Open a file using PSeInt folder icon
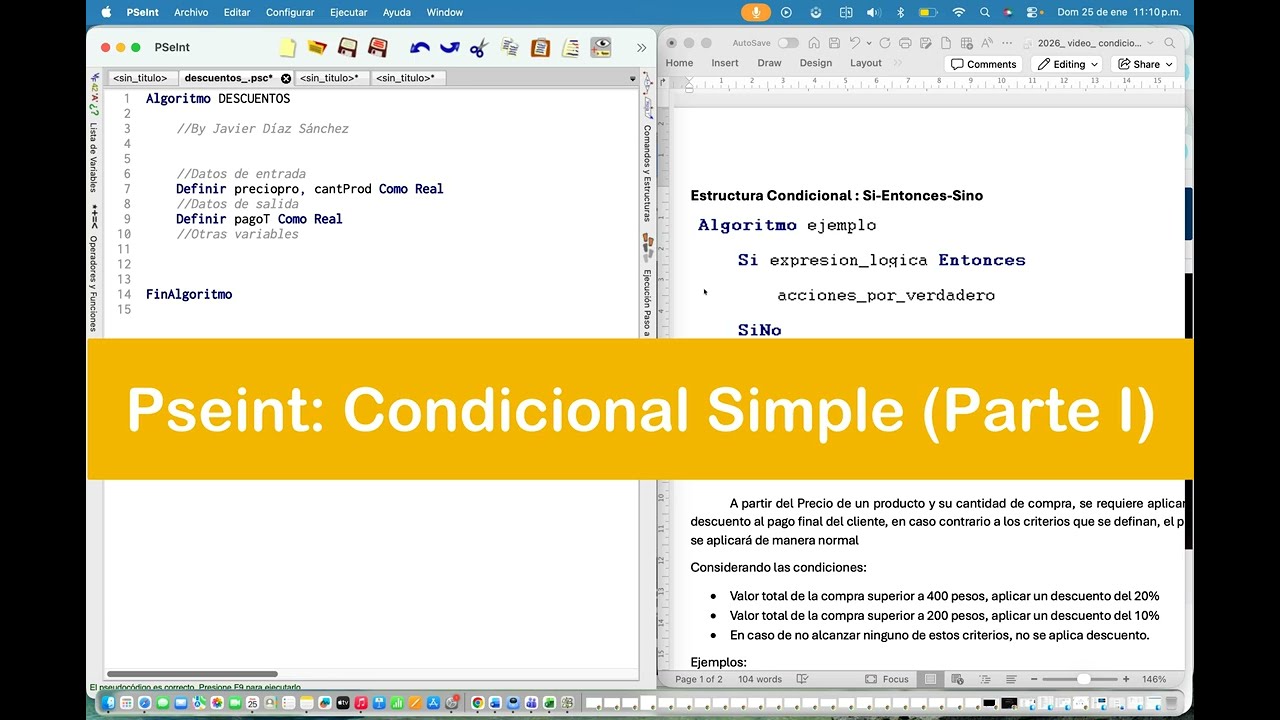The height and width of the screenshot is (720, 1280). (x=318, y=47)
